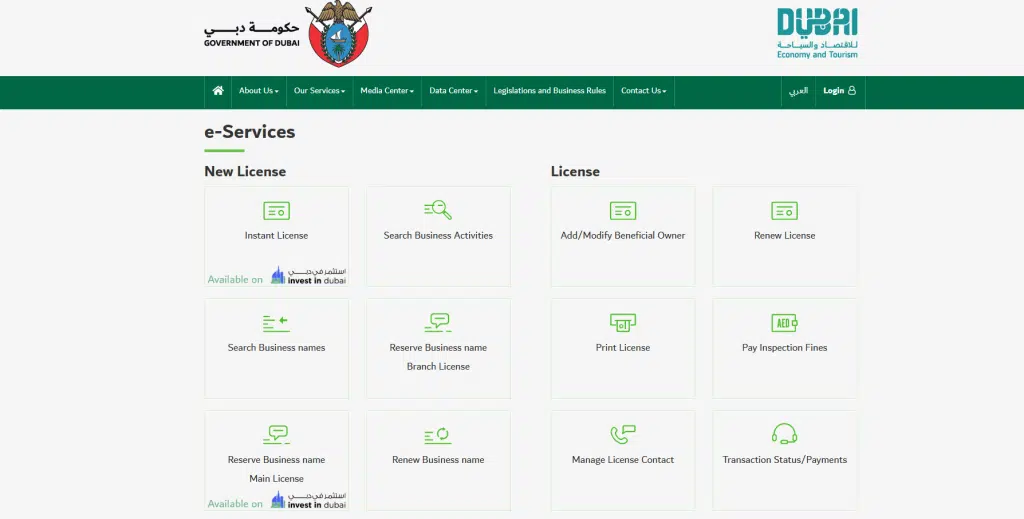Click the Reserve Business name Branch License icon

438,322
